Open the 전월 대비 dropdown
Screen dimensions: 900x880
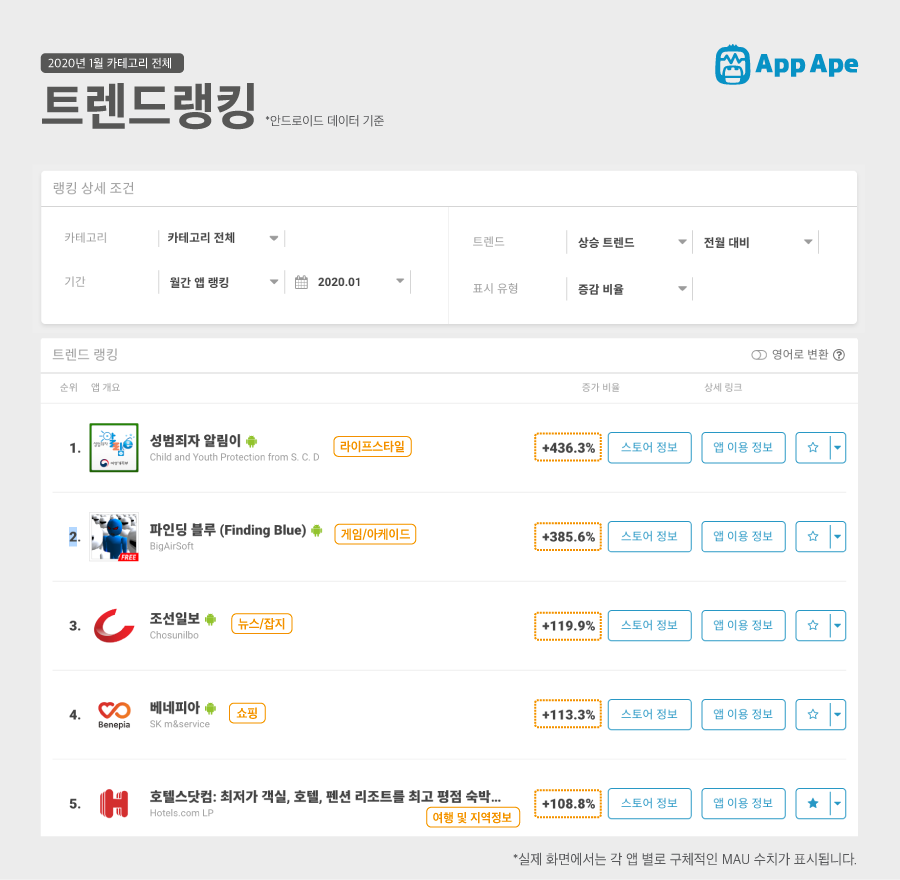[756, 242]
